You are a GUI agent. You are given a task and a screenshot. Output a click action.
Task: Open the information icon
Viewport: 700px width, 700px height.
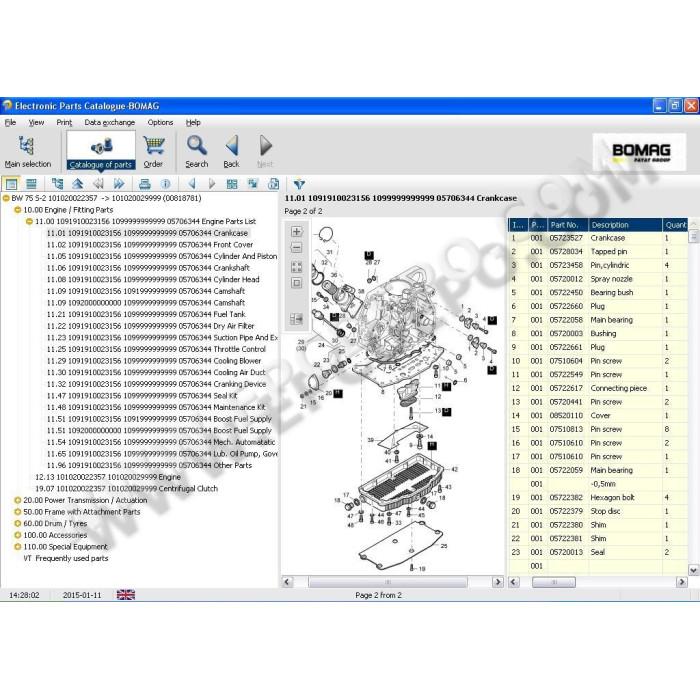(x=166, y=184)
